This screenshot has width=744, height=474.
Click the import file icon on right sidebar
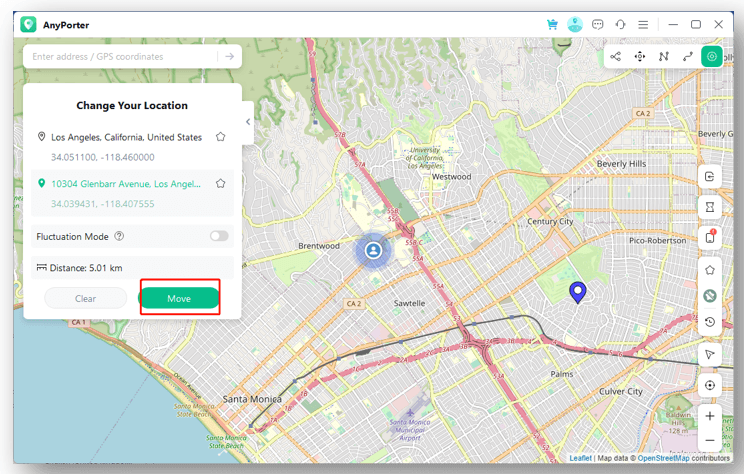coord(710,177)
